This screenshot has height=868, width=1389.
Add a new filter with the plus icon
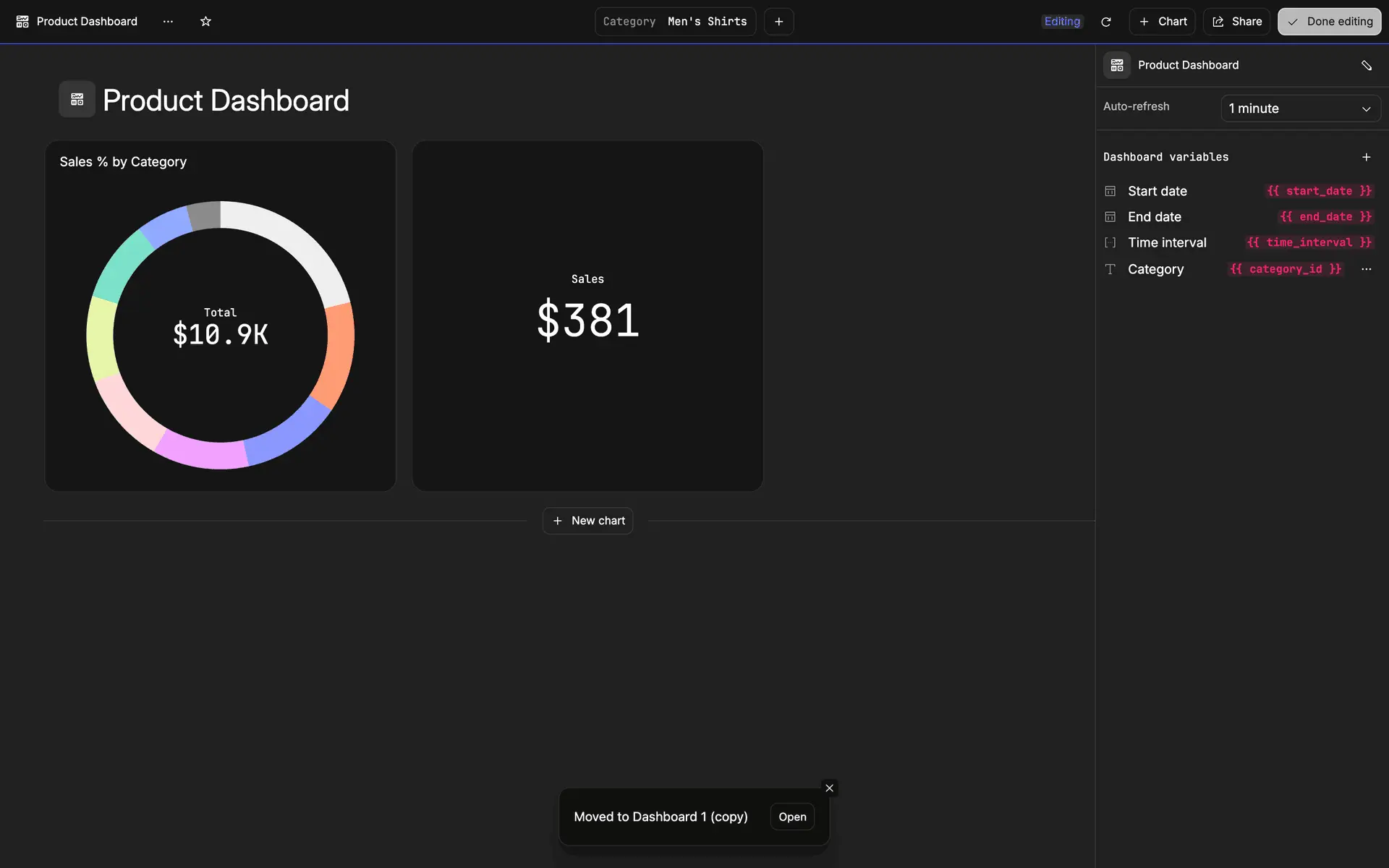point(778,22)
